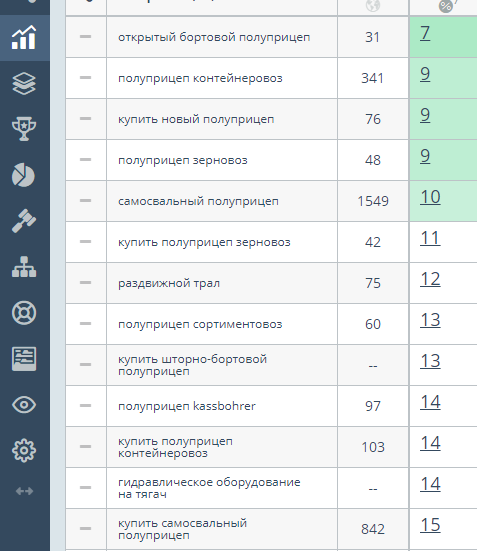
Task: Open the sitemap structure sidebar icon
Action: click(x=24, y=267)
